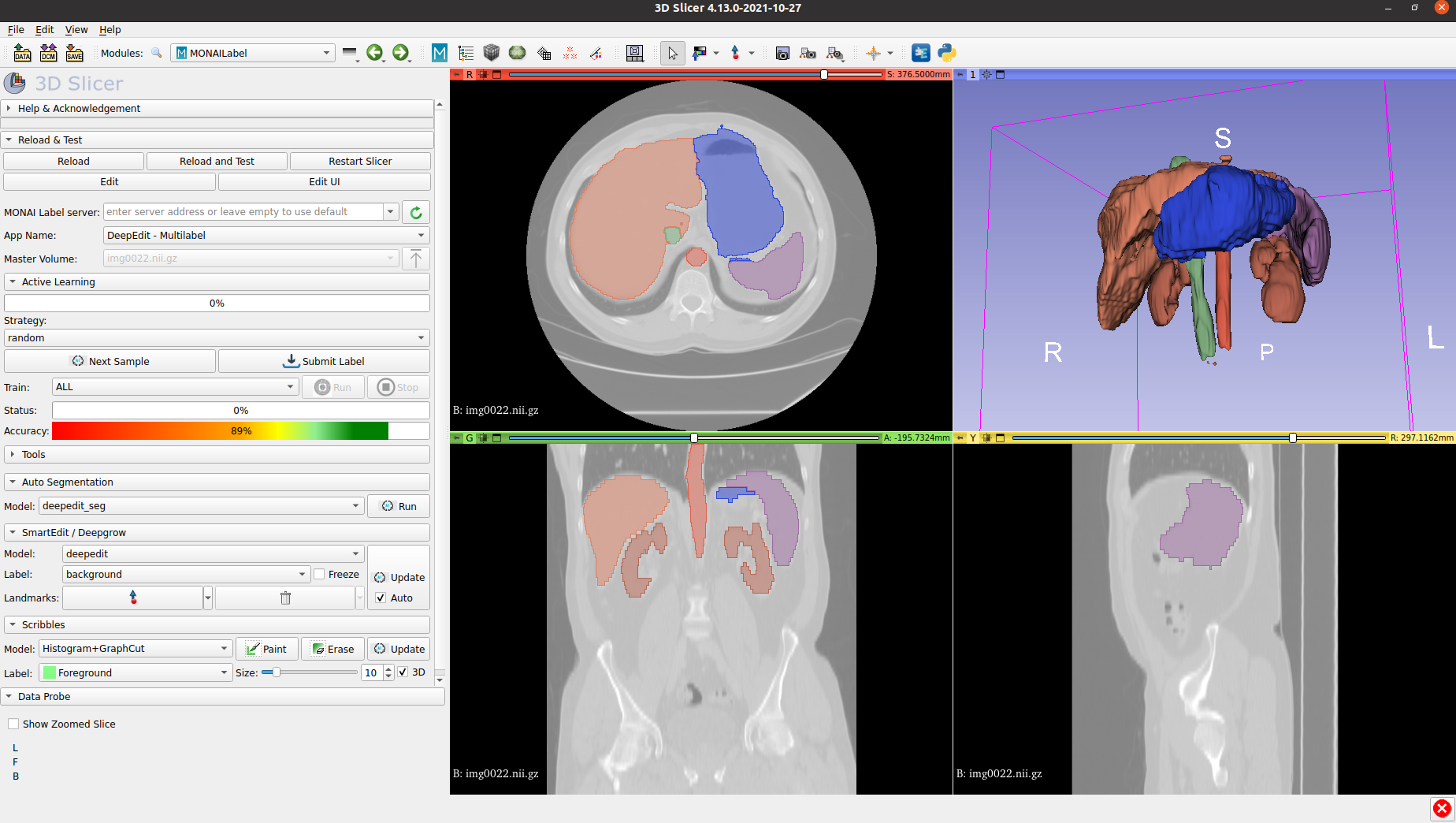Click the trash icon to delete landmarks
Screen dimensions: 1456x823
click(285, 598)
